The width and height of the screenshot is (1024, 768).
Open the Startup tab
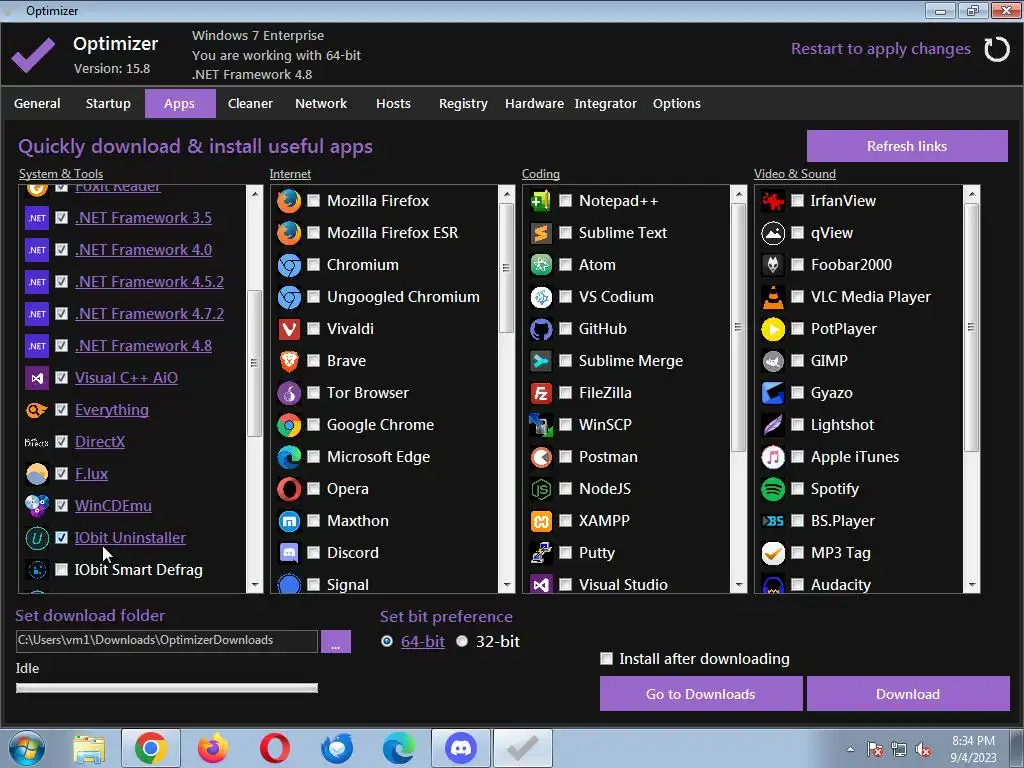coord(108,104)
